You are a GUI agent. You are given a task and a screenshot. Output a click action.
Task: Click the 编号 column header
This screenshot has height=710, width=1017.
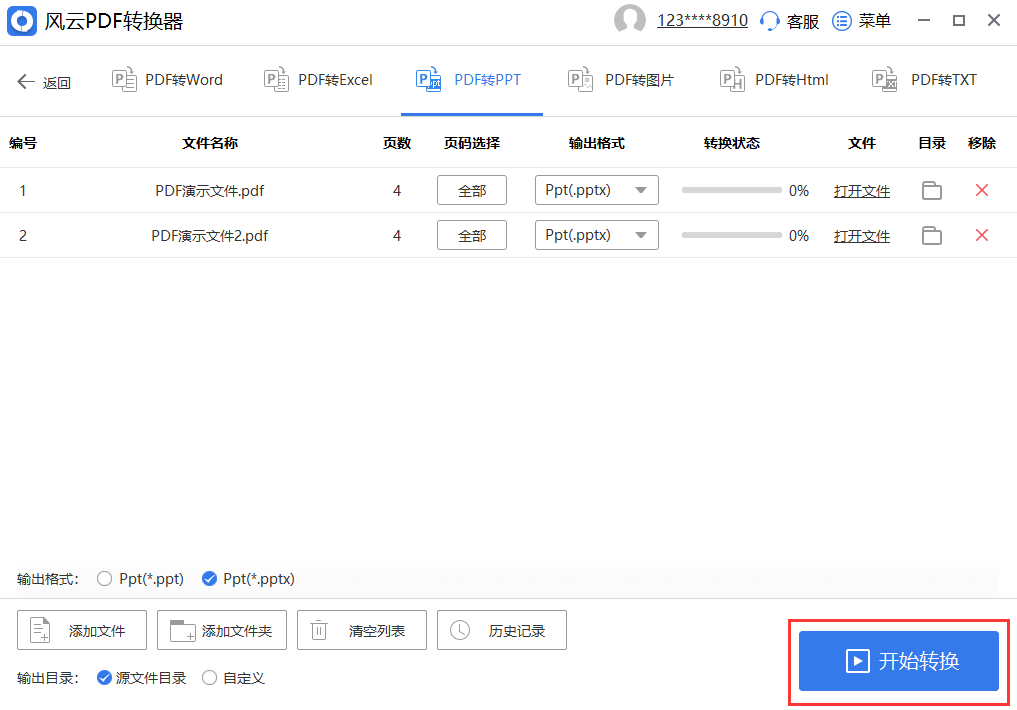point(23,143)
